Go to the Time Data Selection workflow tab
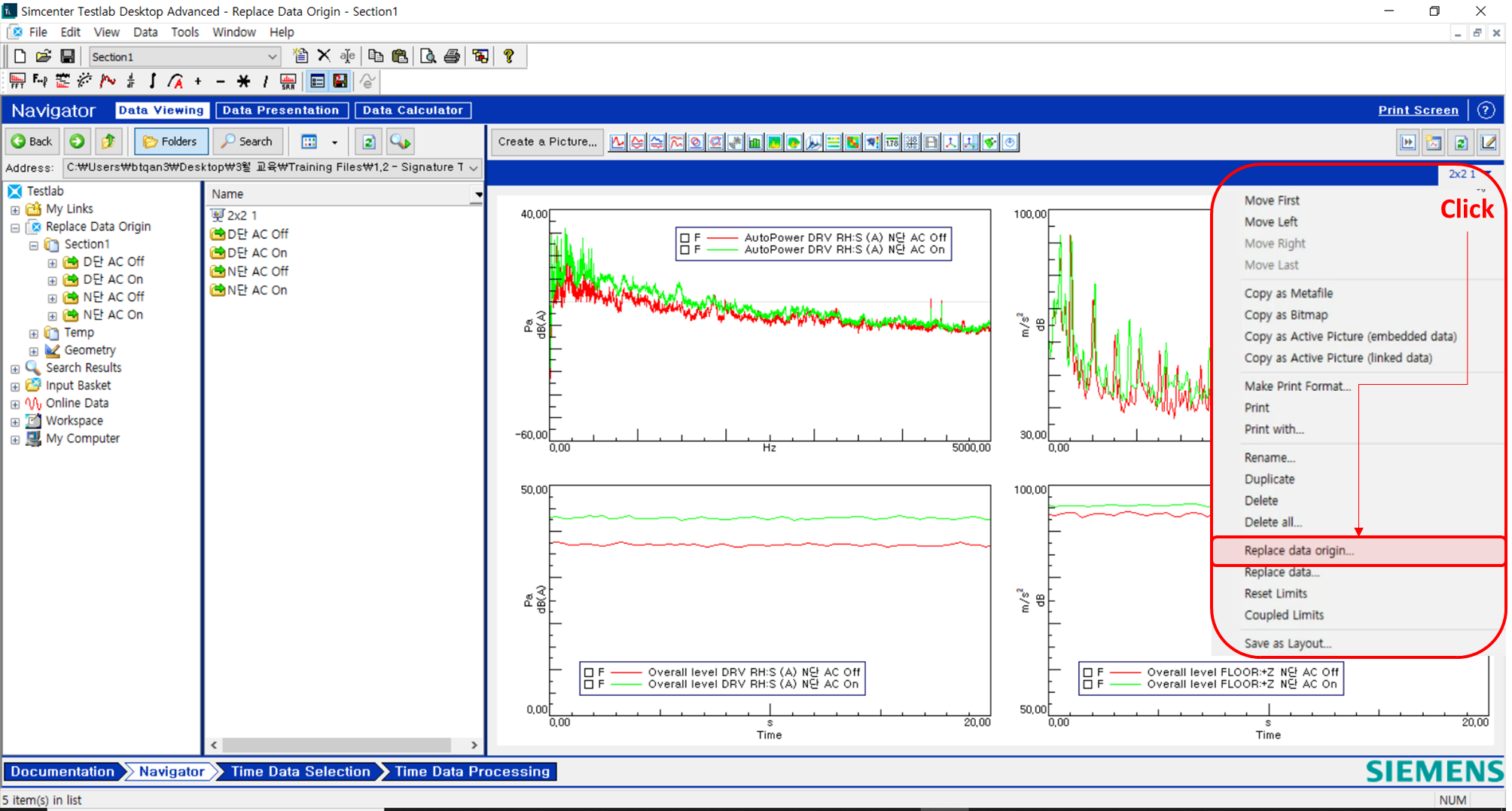This screenshot has width=1512, height=811. point(300,772)
